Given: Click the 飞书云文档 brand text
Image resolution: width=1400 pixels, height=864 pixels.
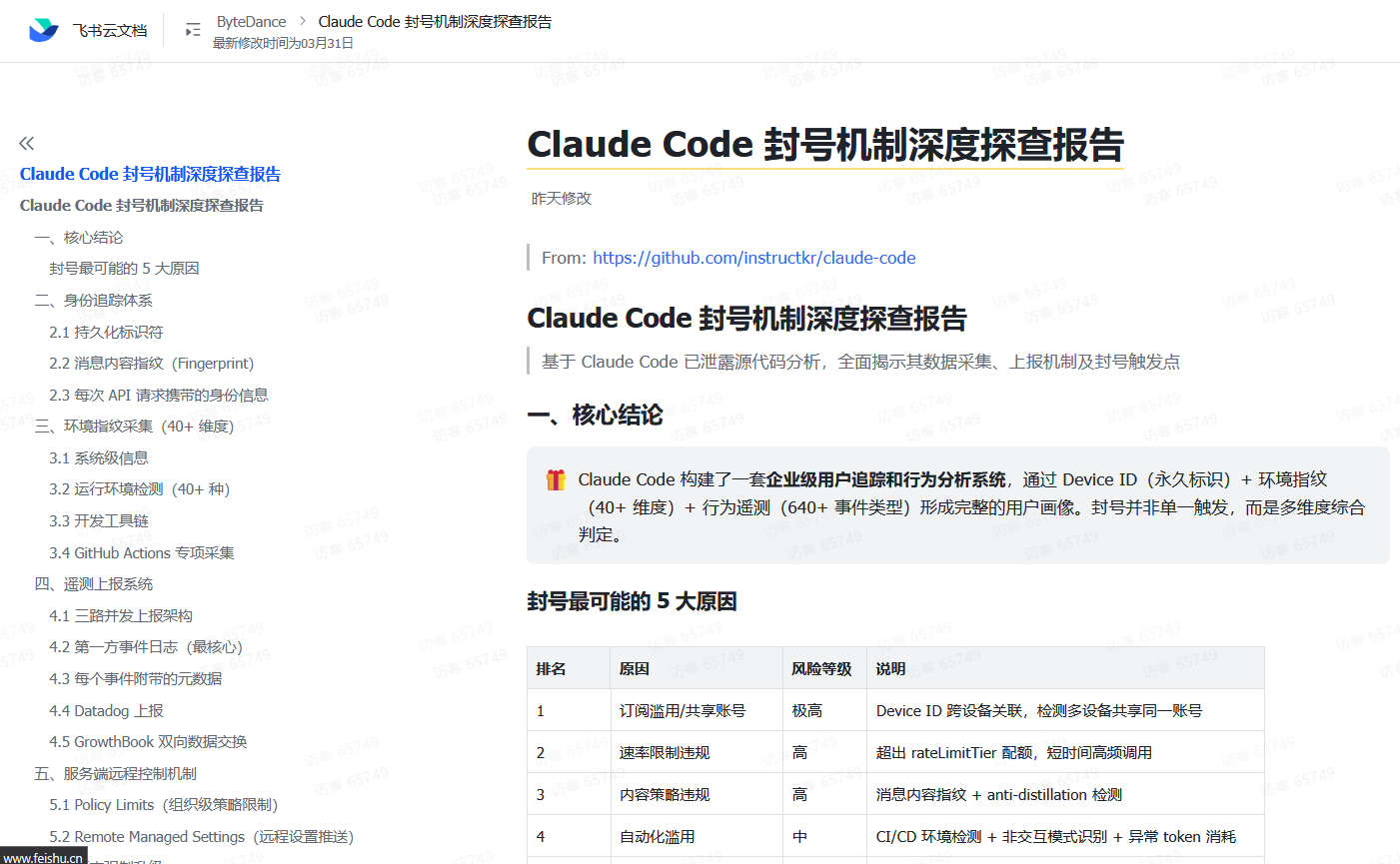Looking at the screenshot, I should (110, 31).
